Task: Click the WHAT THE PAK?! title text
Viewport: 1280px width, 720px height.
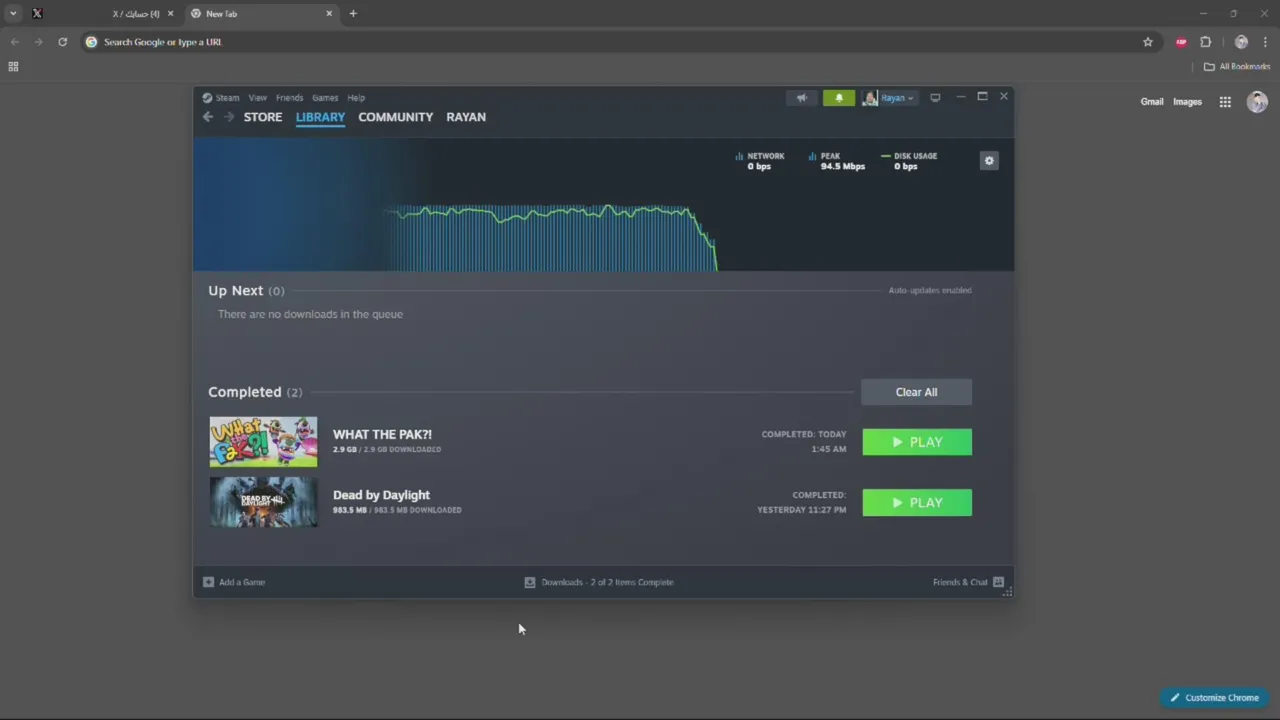Action: tap(382, 434)
